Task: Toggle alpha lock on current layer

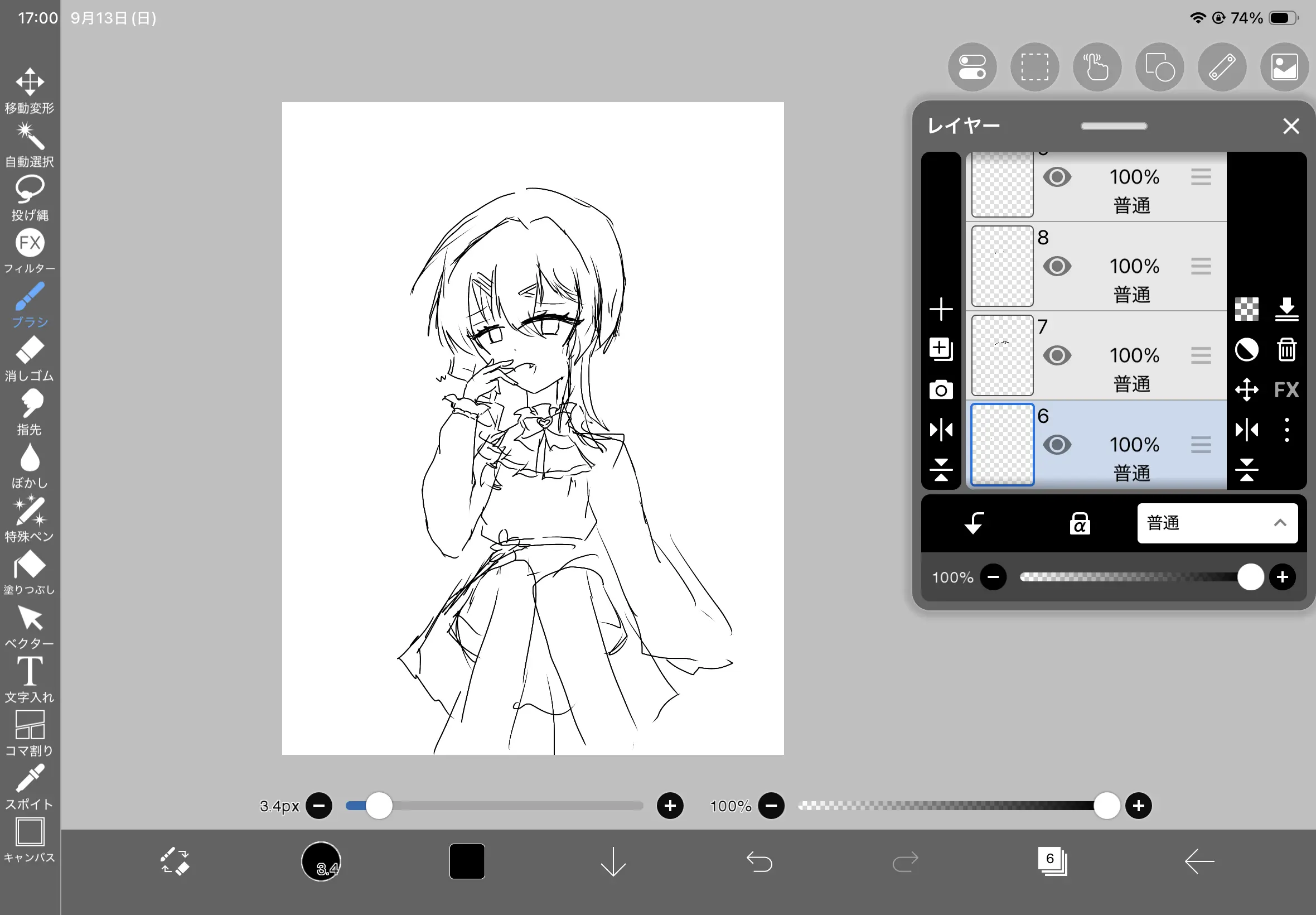Action: click(x=1080, y=523)
